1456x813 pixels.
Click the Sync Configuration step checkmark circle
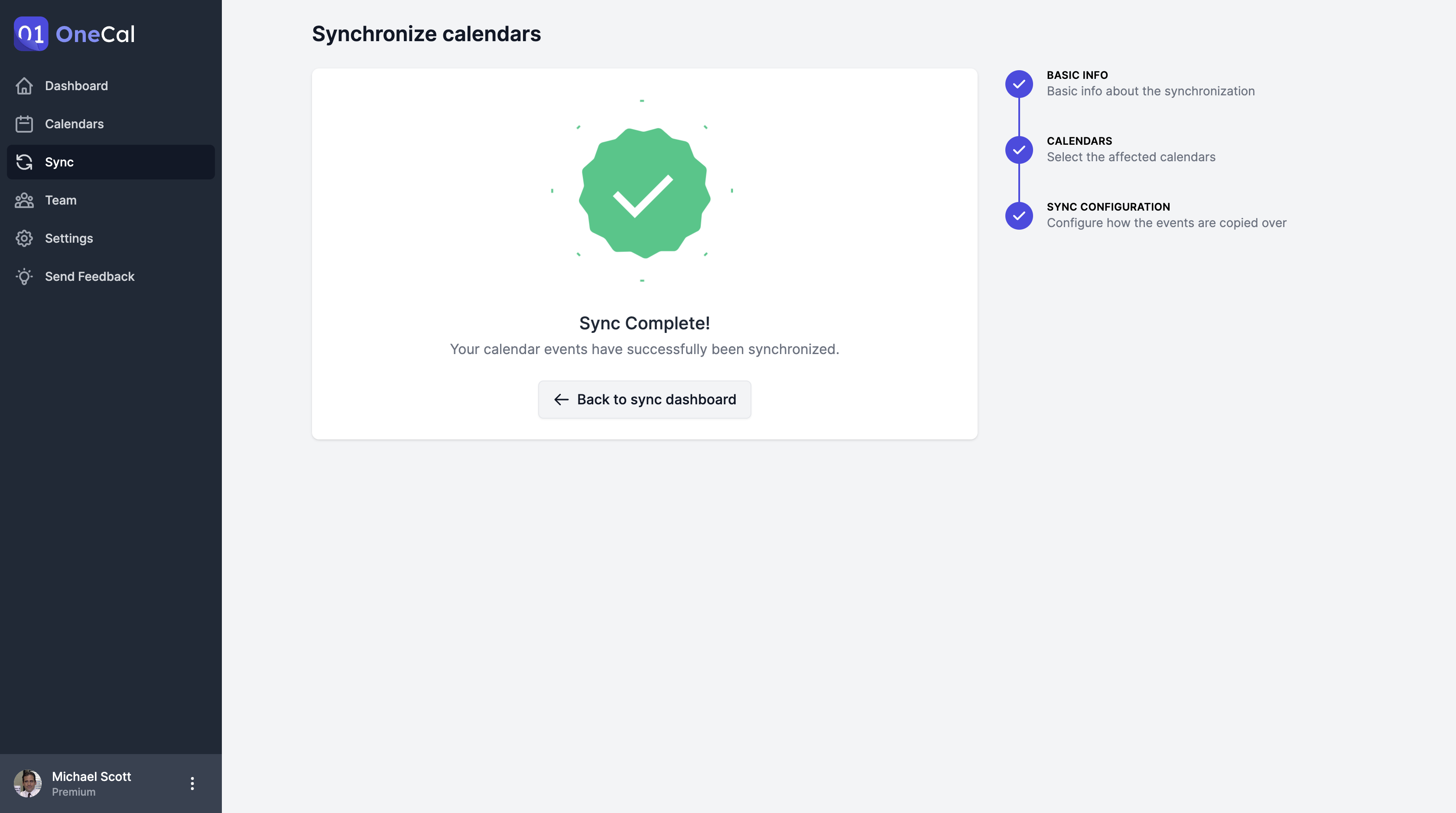1018,215
